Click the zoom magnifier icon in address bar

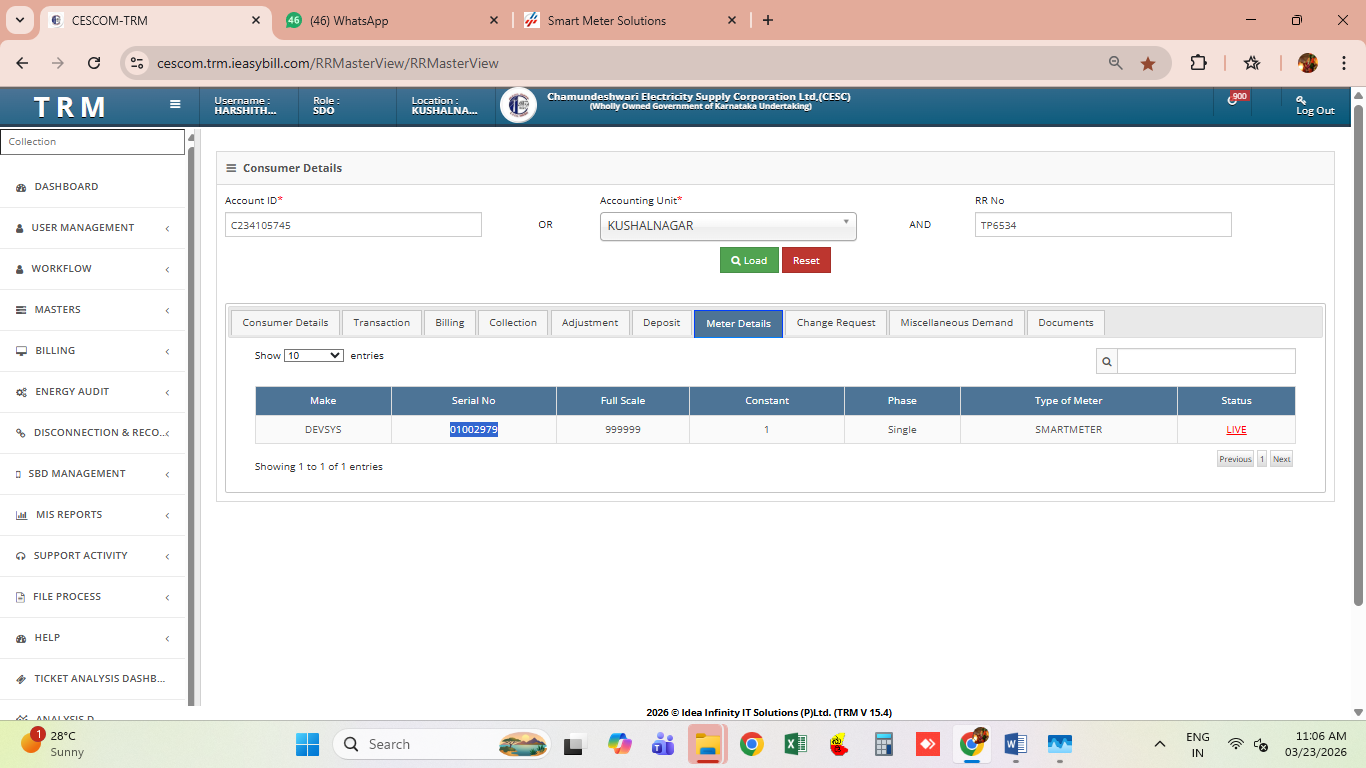click(1116, 63)
